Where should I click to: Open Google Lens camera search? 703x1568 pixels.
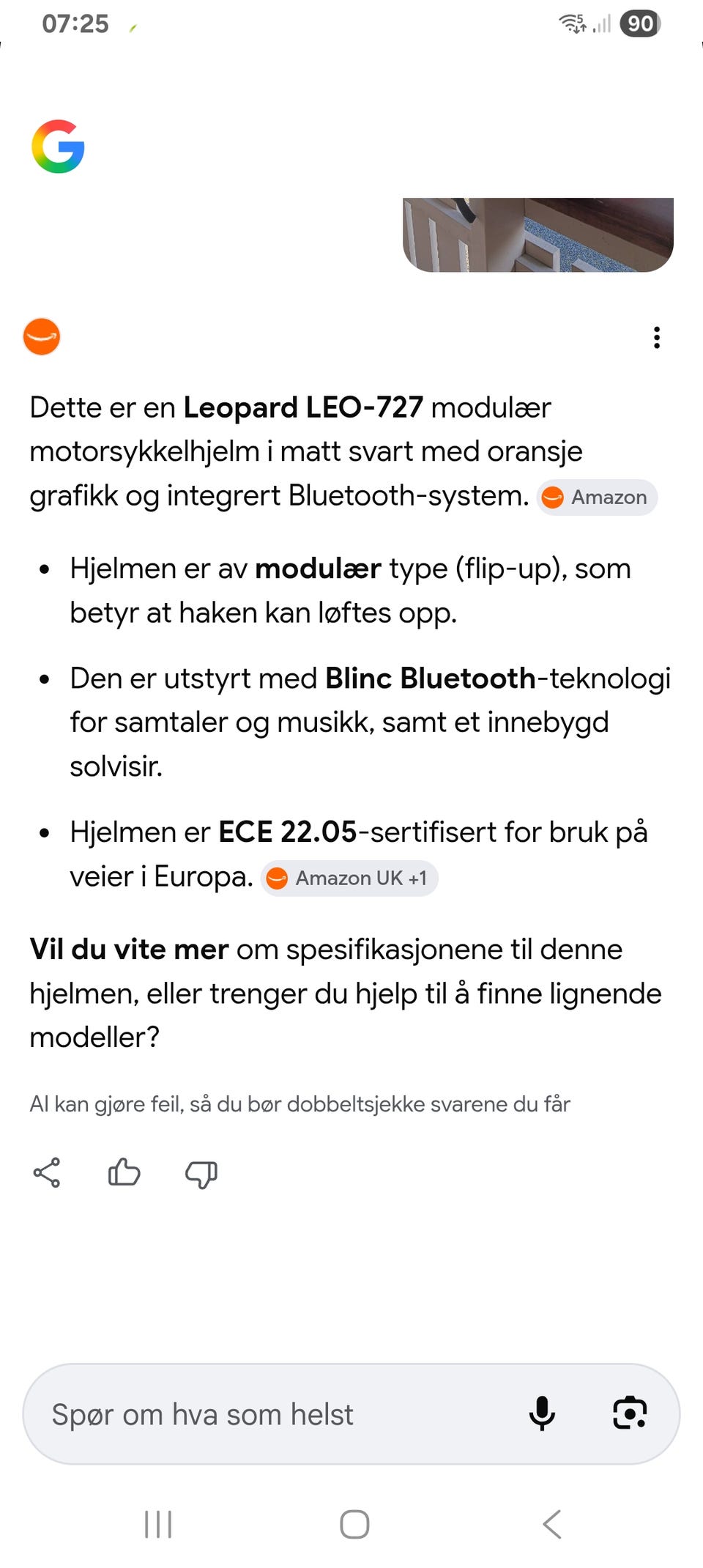click(x=630, y=1413)
